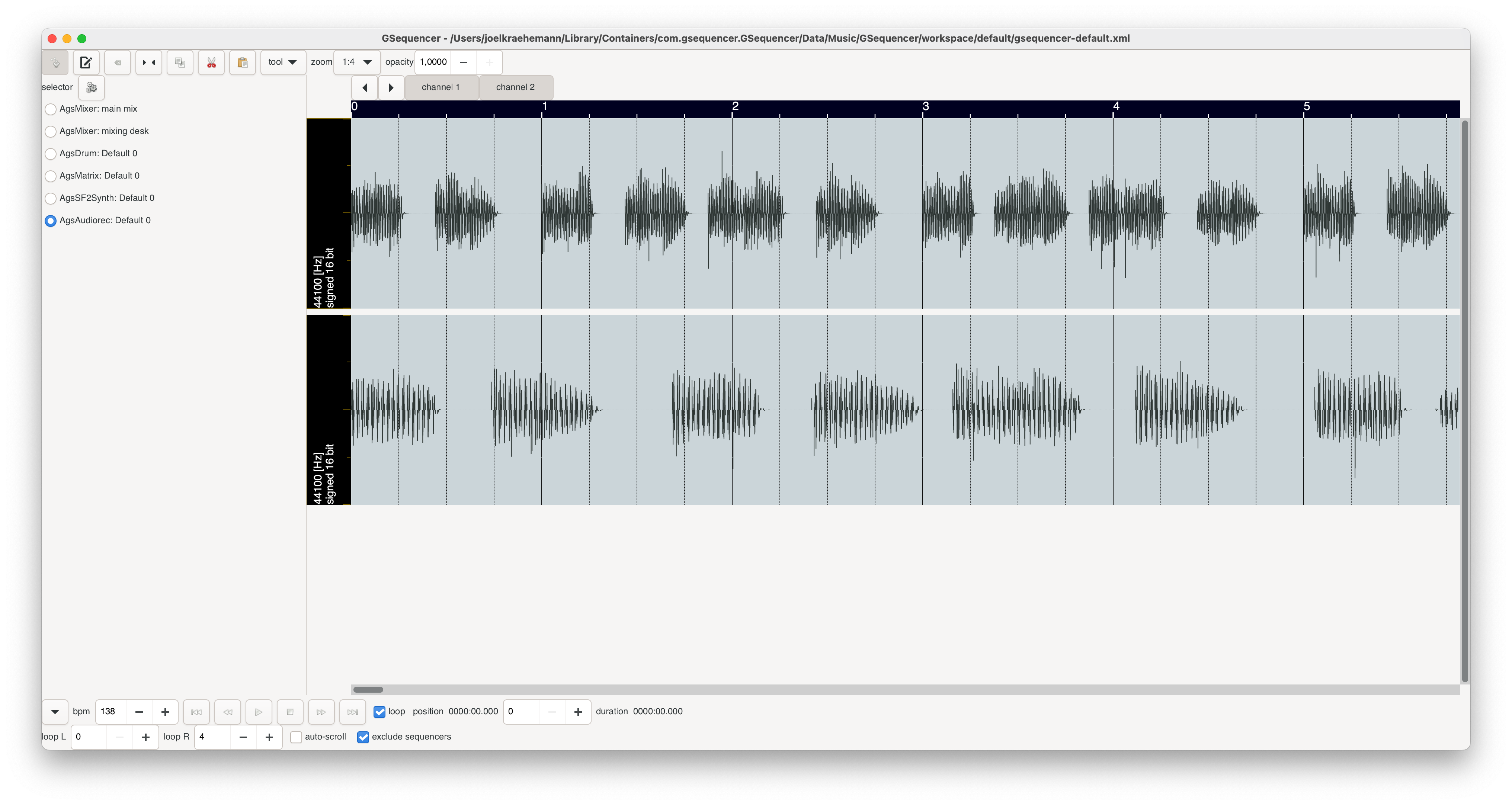Switch to the channel 2 tab
Image resolution: width=1512 pixels, height=805 pixels.
click(x=515, y=87)
